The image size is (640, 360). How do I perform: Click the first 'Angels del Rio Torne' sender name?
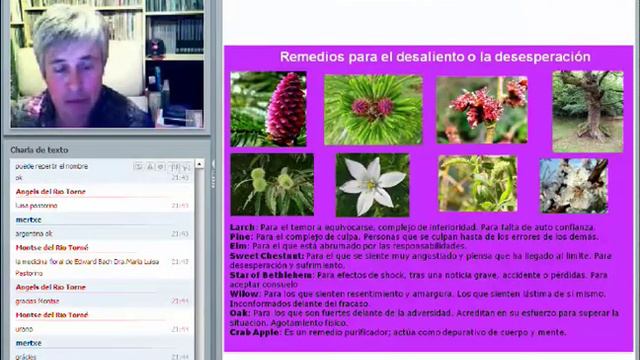pyautogui.click(x=51, y=192)
